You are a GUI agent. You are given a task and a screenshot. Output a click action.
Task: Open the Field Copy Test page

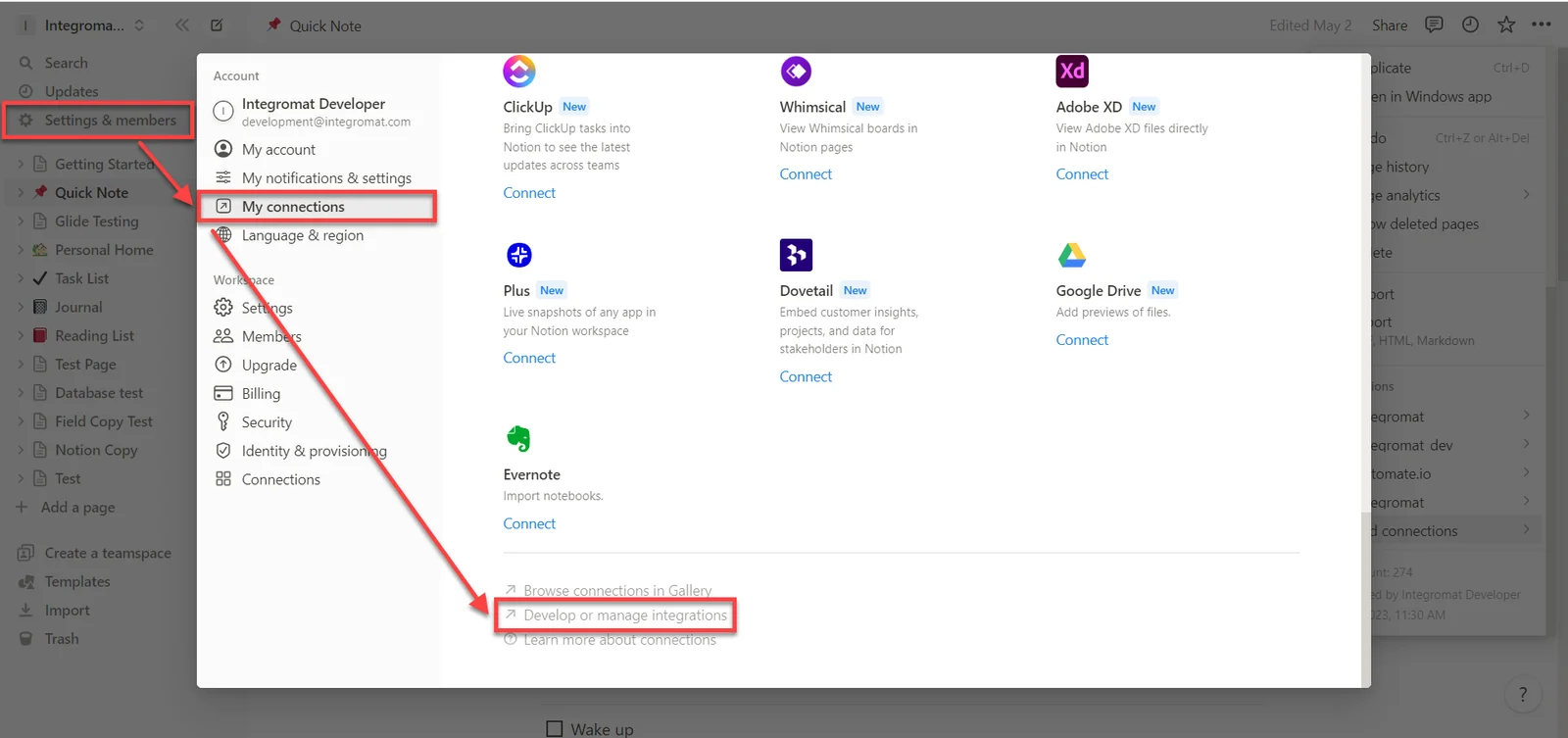(x=104, y=421)
